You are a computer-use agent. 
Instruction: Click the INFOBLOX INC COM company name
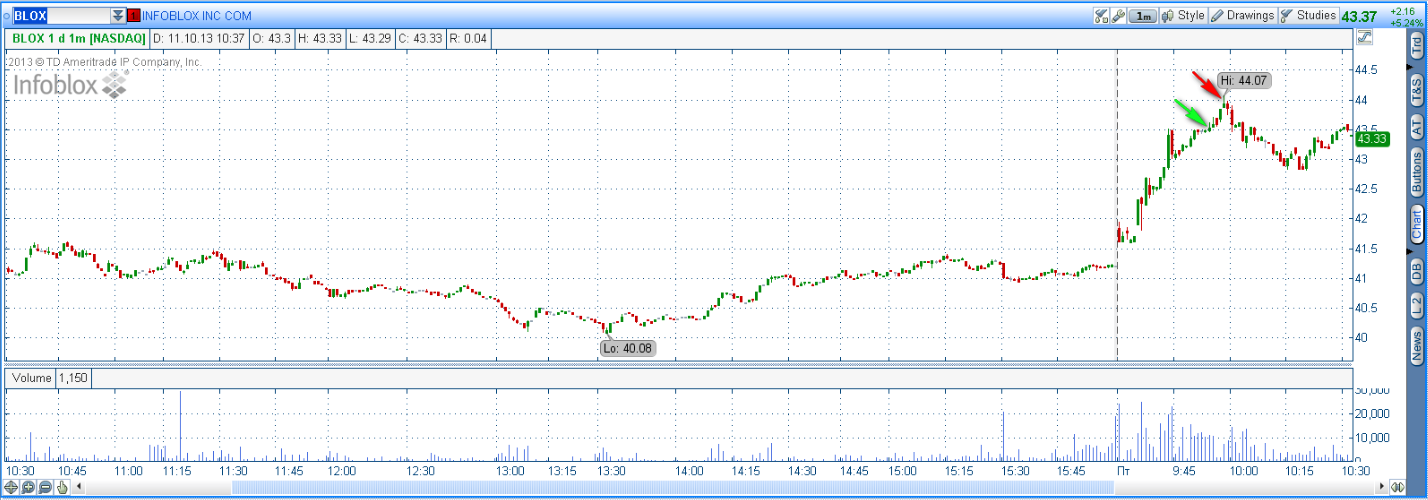click(197, 16)
